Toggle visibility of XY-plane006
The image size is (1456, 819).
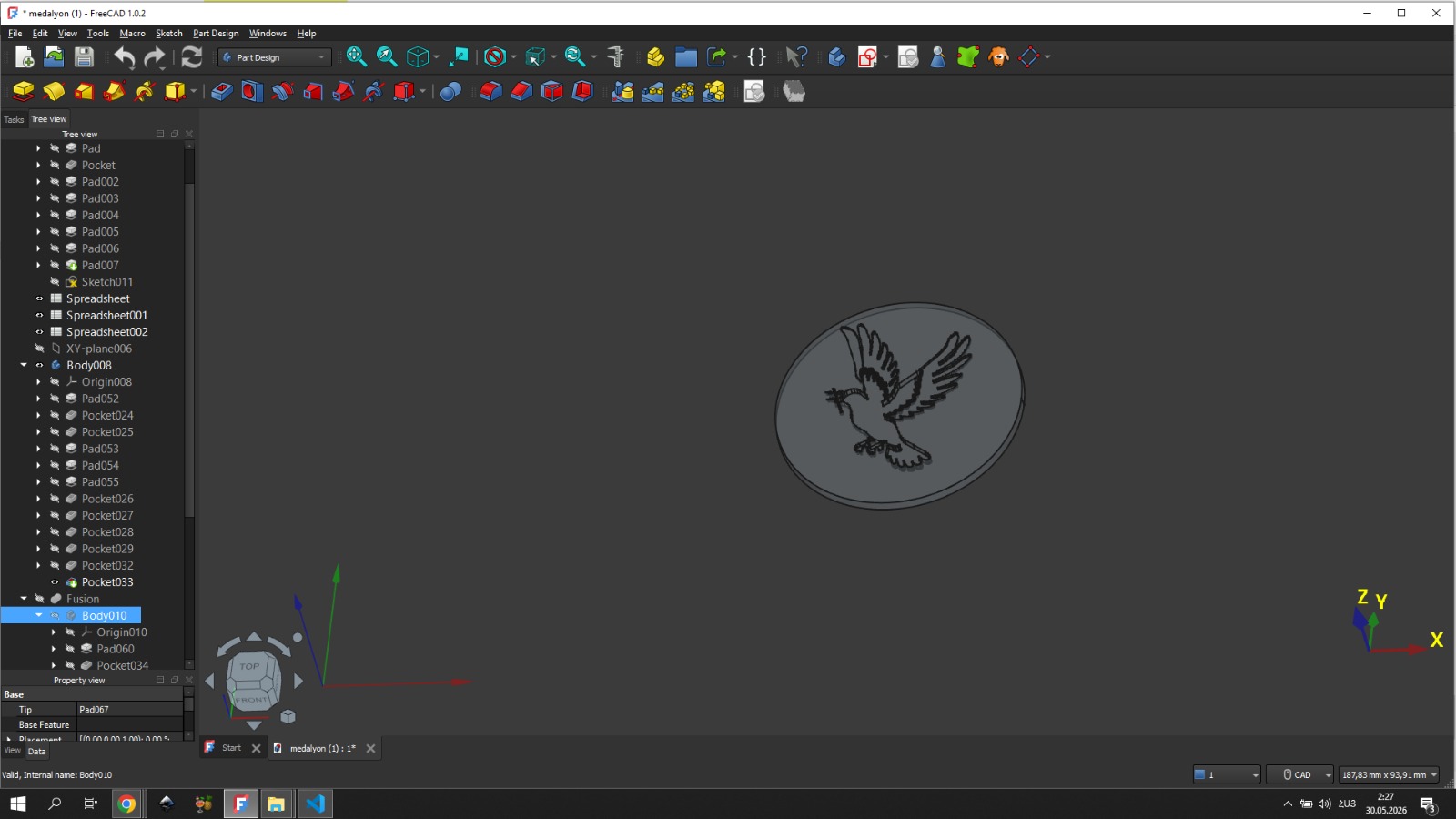pos(39,349)
